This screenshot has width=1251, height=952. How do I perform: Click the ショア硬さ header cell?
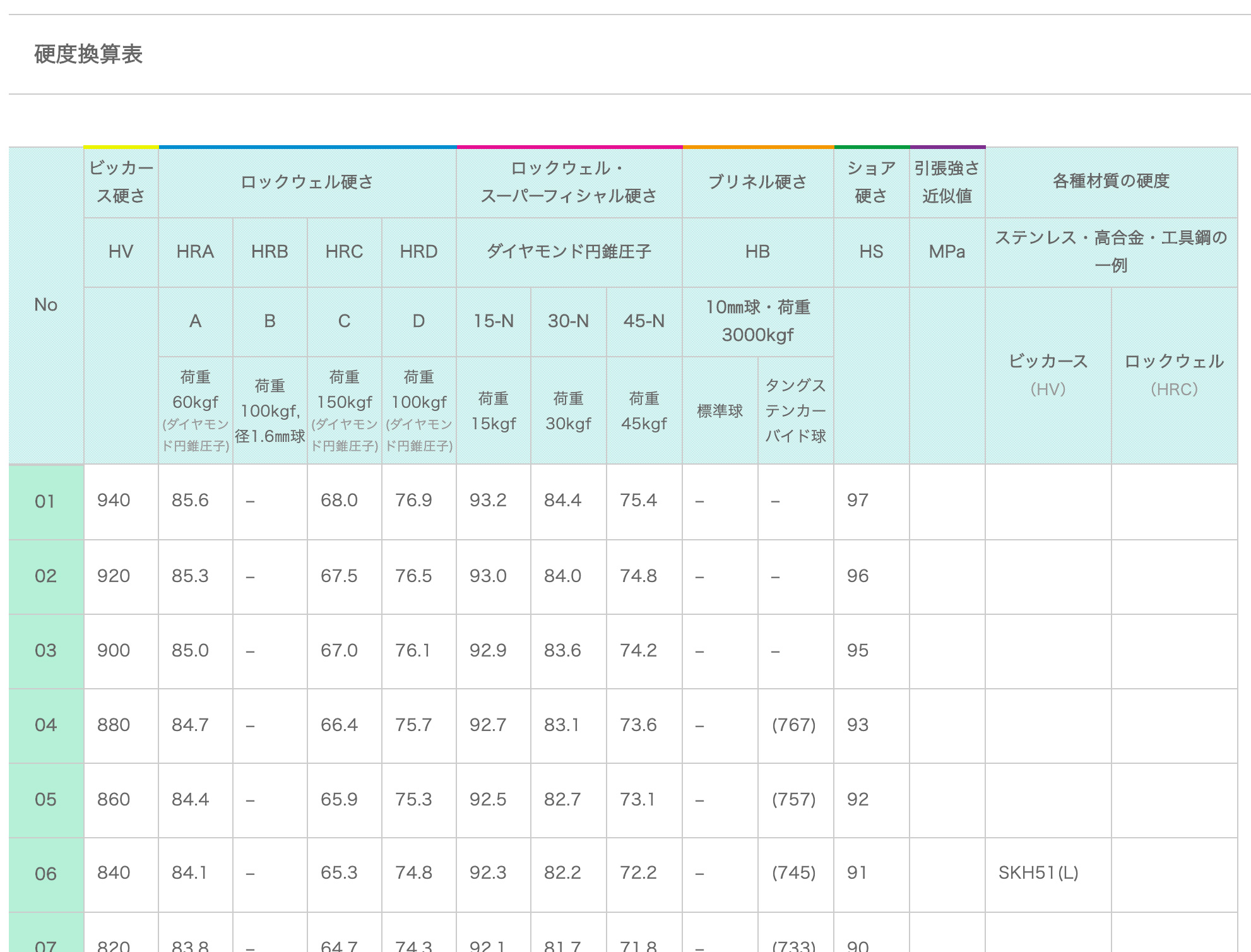click(x=871, y=182)
